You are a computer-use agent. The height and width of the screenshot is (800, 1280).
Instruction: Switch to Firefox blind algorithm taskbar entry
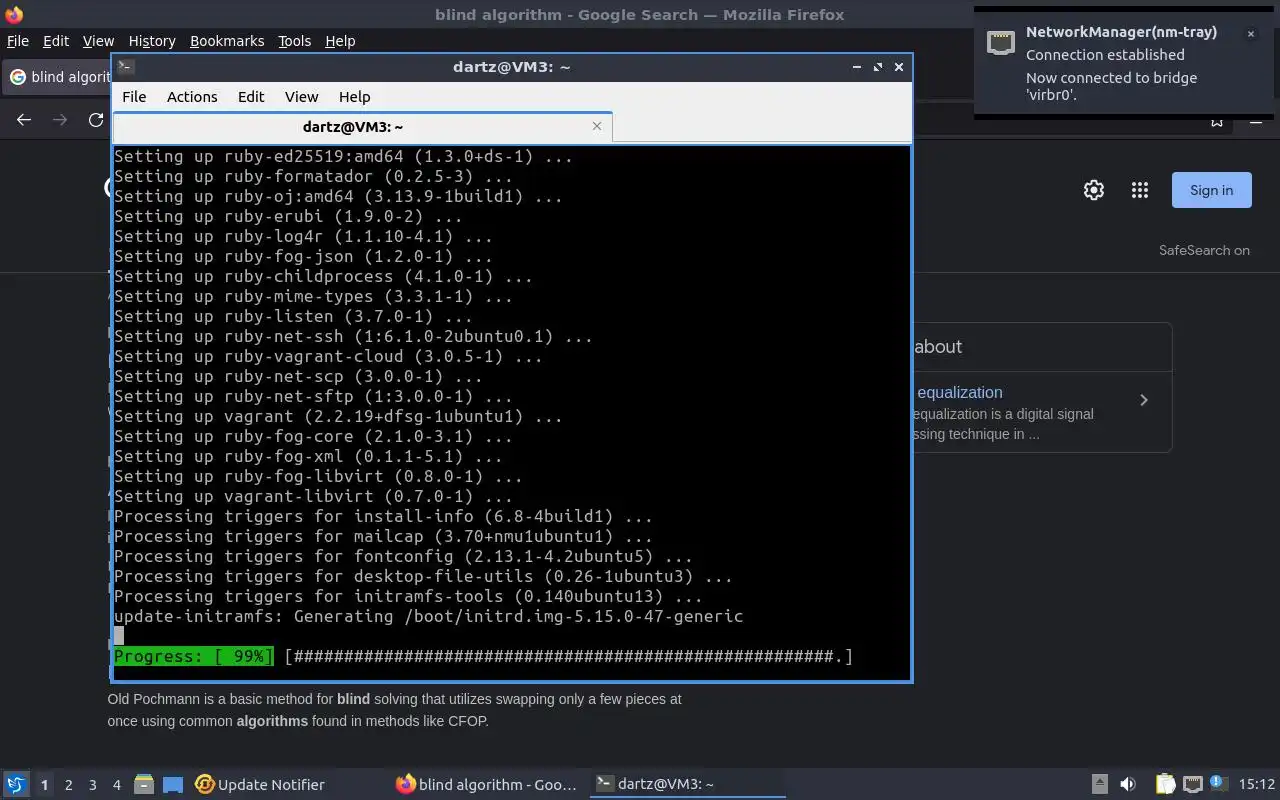tap(487, 785)
